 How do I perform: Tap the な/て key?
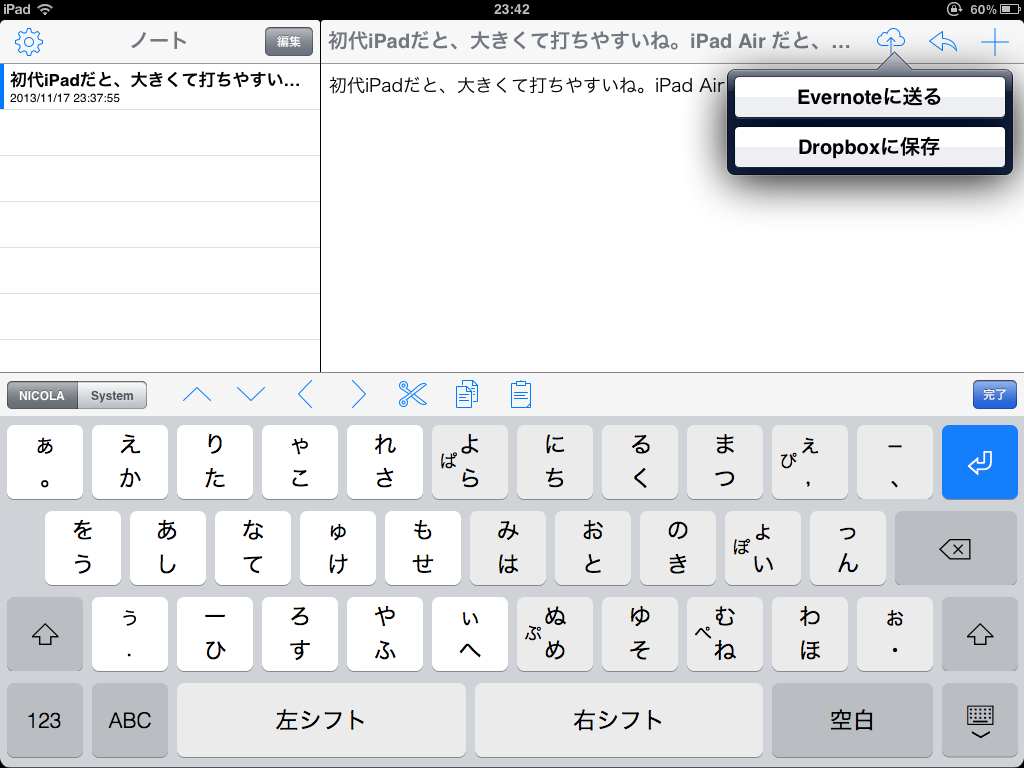(253, 548)
